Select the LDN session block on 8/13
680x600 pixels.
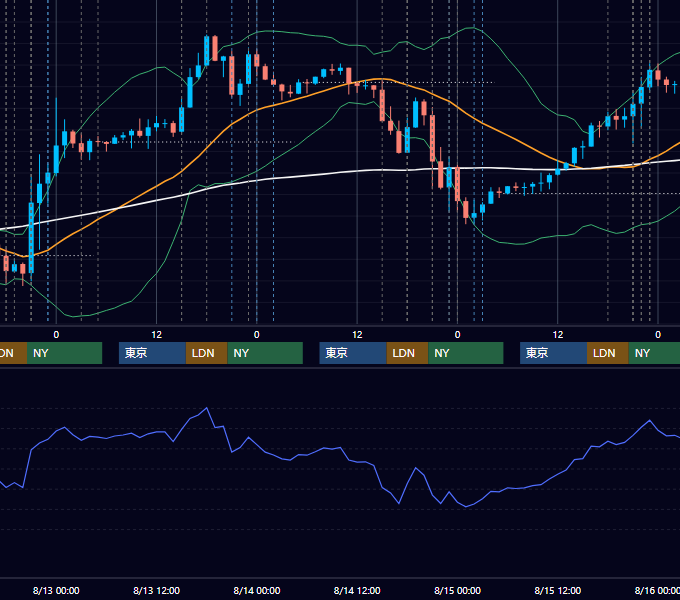(206, 353)
